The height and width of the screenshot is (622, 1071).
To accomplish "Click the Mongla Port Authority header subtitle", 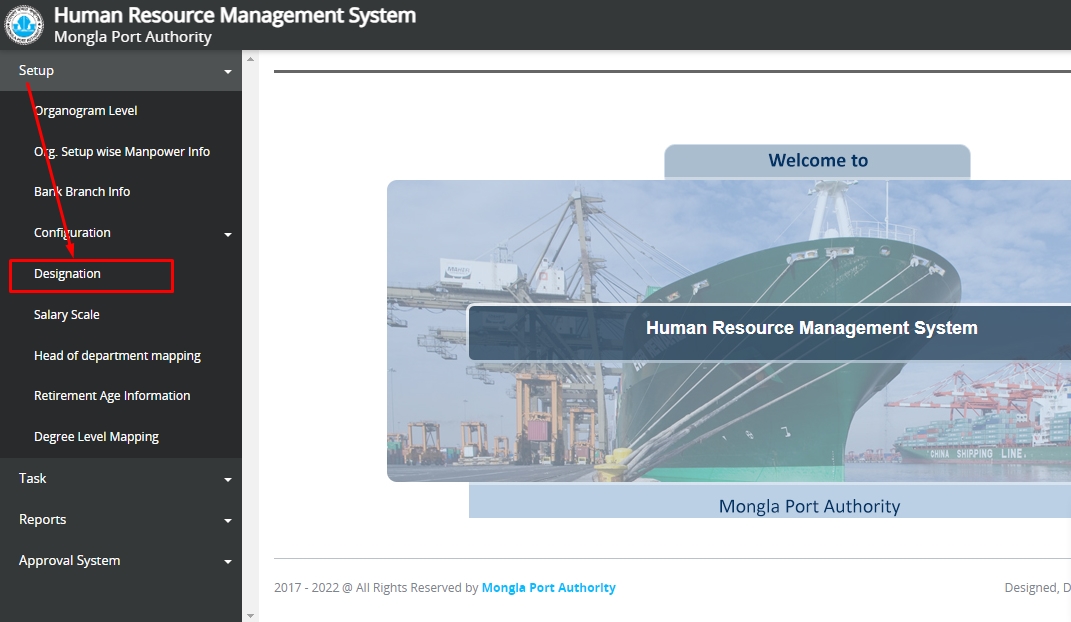I will tap(133, 37).
